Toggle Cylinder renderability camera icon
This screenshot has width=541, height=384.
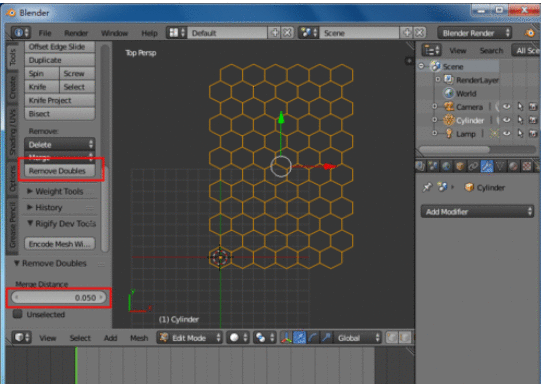[533, 120]
